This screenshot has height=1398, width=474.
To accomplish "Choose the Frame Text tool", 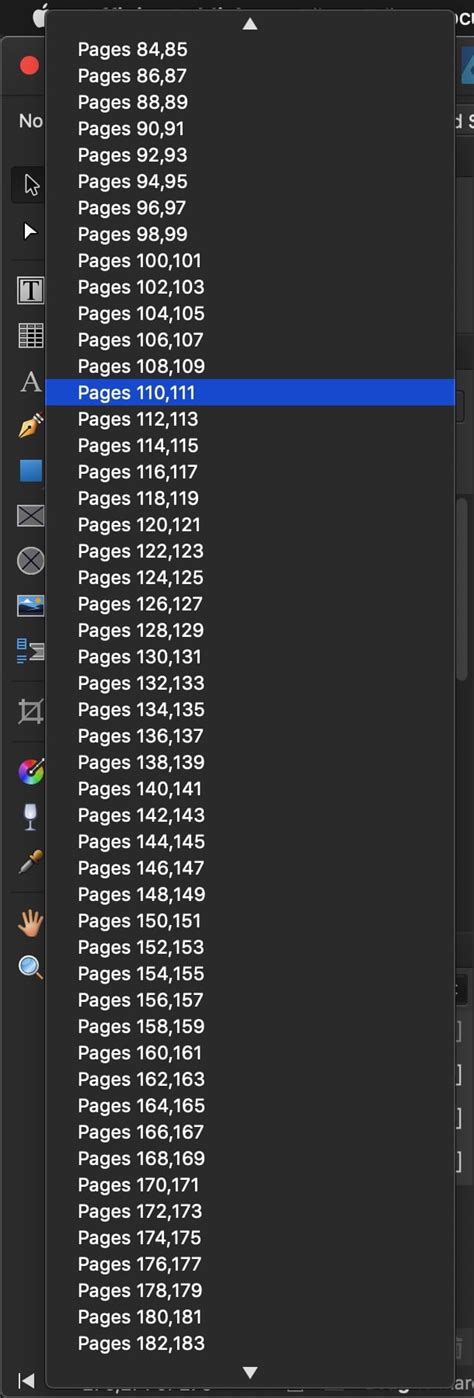I will [31, 290].
